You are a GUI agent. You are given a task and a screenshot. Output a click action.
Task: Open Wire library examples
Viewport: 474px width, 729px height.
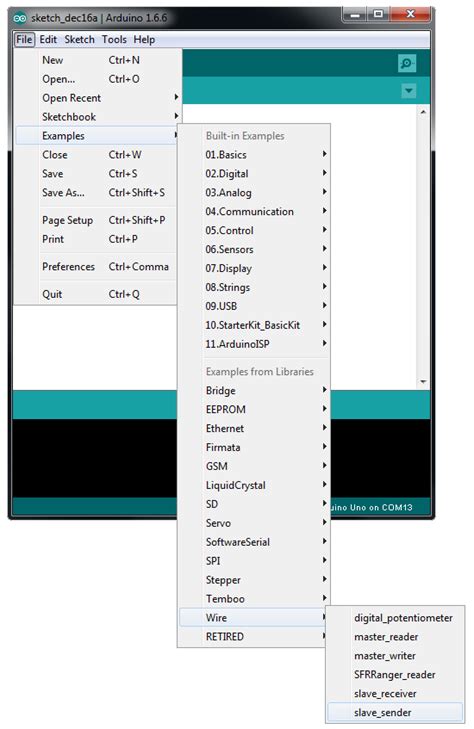tap(254, 618)
